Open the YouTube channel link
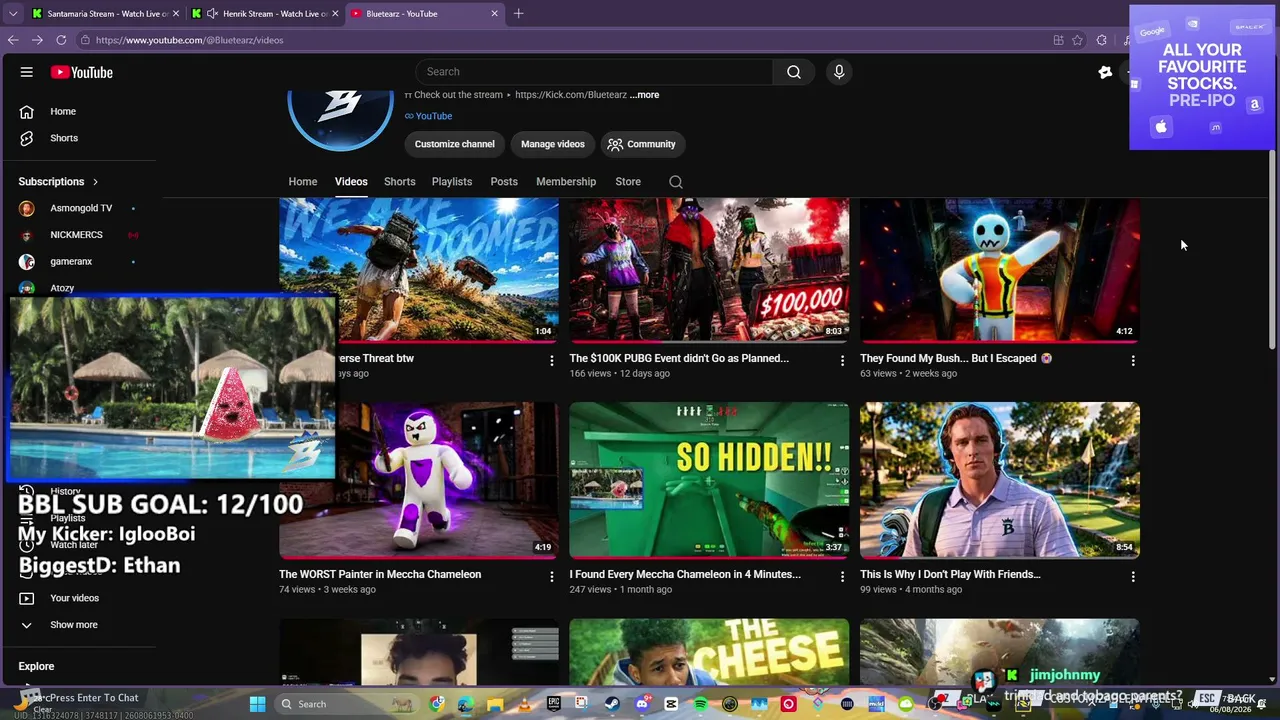Screen dimensions: 1280x720 click(x=429, y=116)
